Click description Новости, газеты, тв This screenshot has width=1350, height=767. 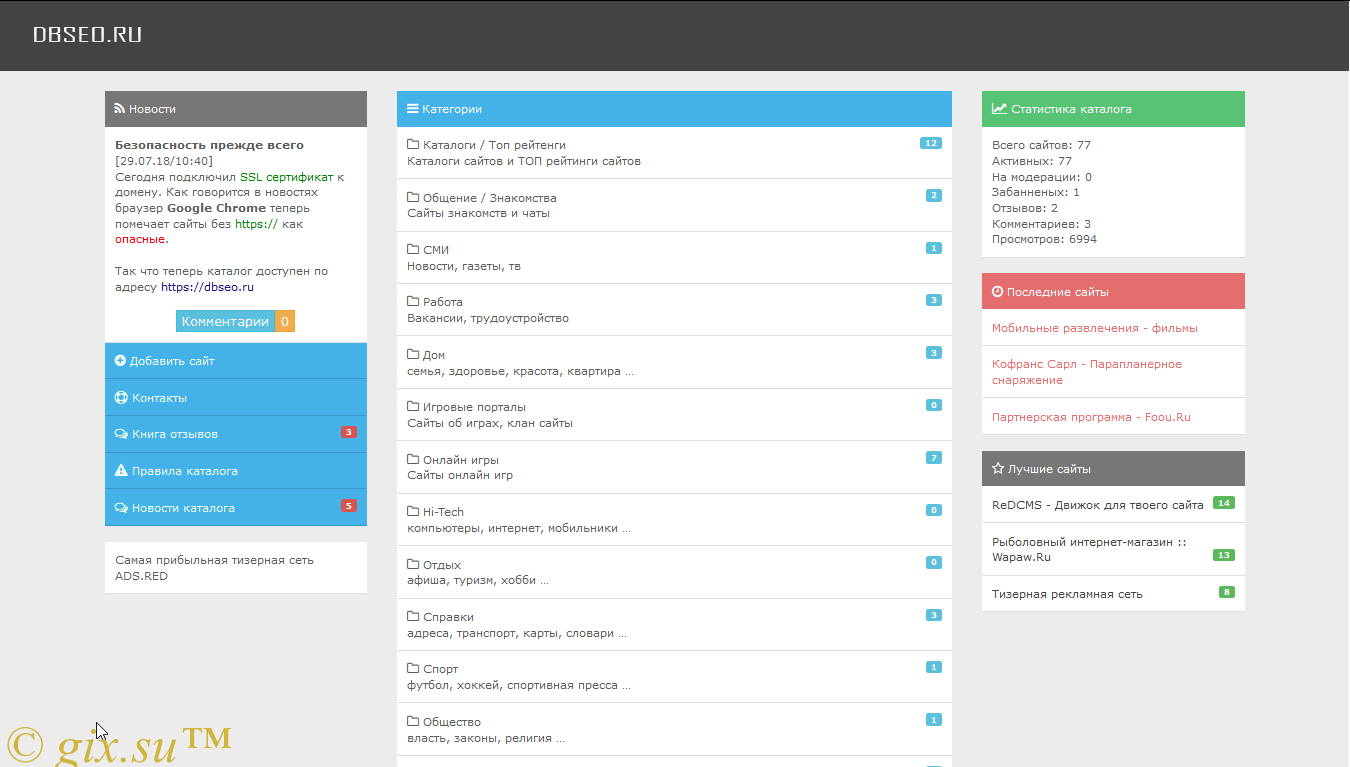(x=464, y=266)
